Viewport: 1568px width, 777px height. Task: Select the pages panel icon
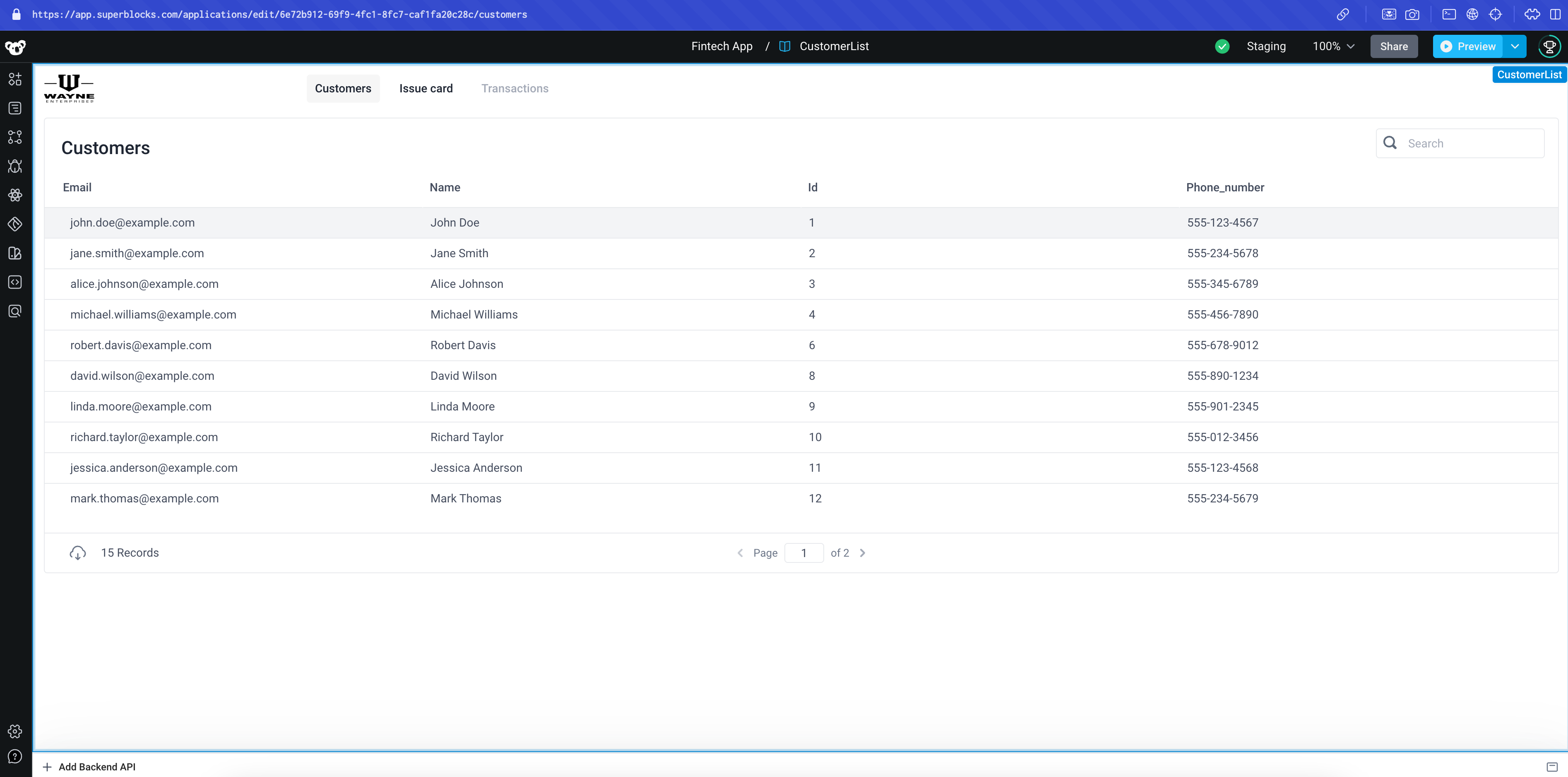click(x=14, y=108)
